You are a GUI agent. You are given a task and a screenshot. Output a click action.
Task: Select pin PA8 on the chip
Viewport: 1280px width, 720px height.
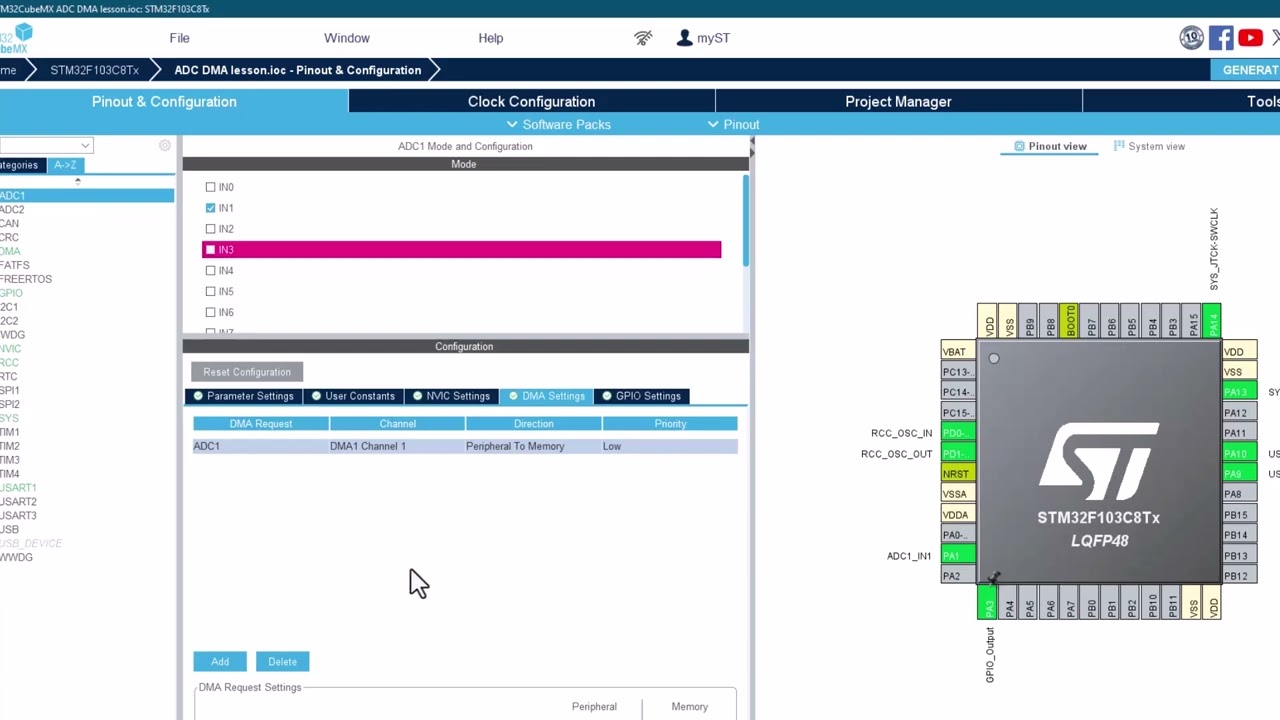(1239, 494)
